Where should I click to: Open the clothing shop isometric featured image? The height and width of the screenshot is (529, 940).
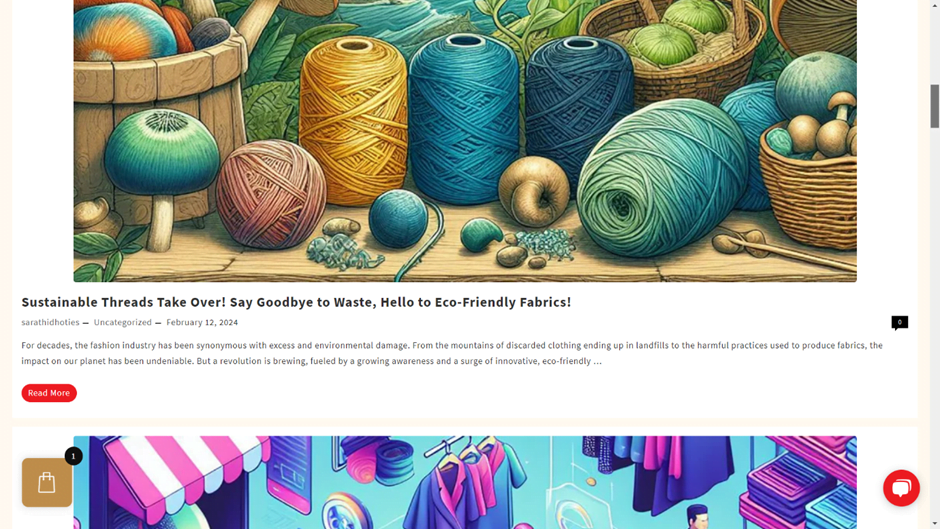tap(465, 482)
